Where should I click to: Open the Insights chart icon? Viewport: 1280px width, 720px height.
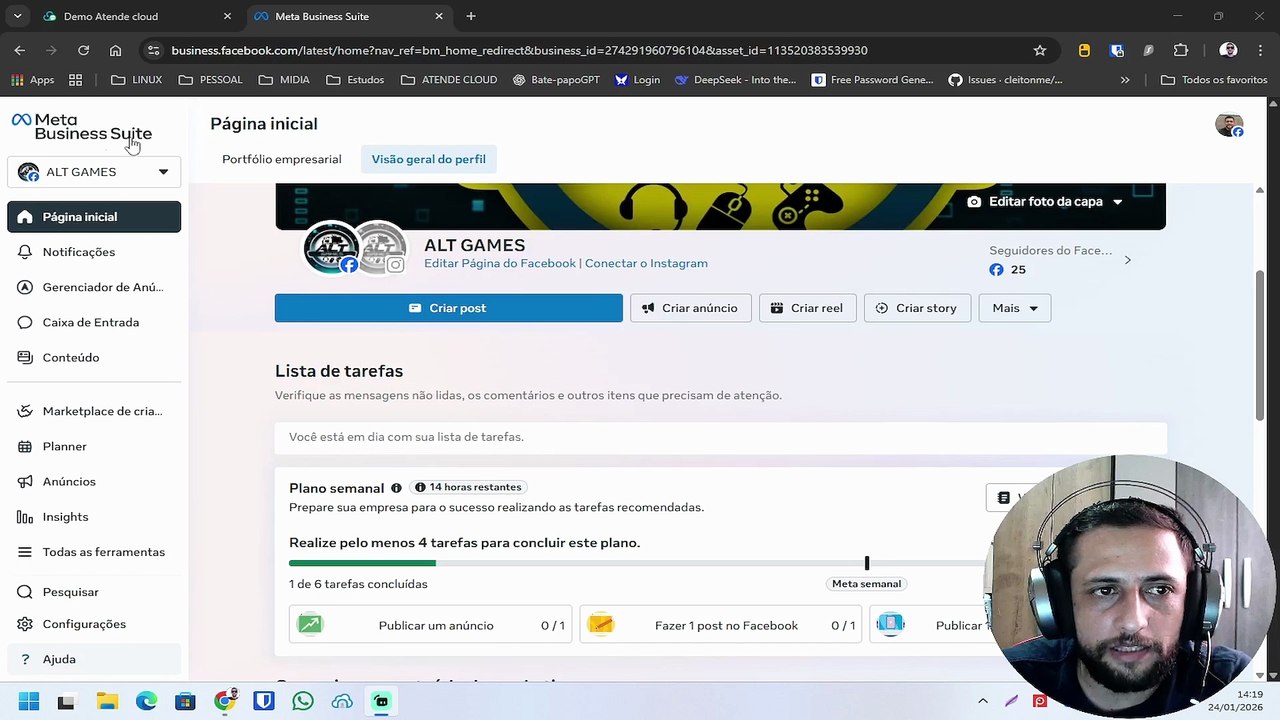click(25, 517)
